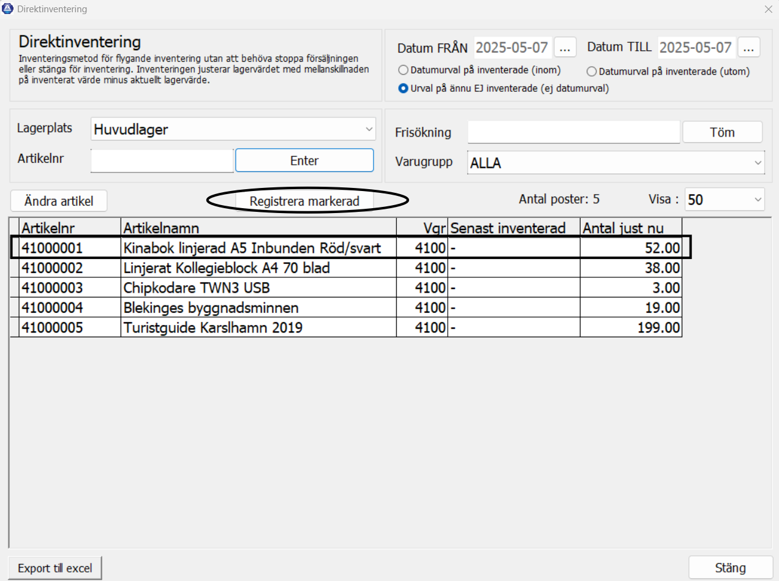The height and width of the screenshot is (581, 779).
Task: Click Vgr 4100 cell in Turistguide row
Action: [x=422, y=328]
